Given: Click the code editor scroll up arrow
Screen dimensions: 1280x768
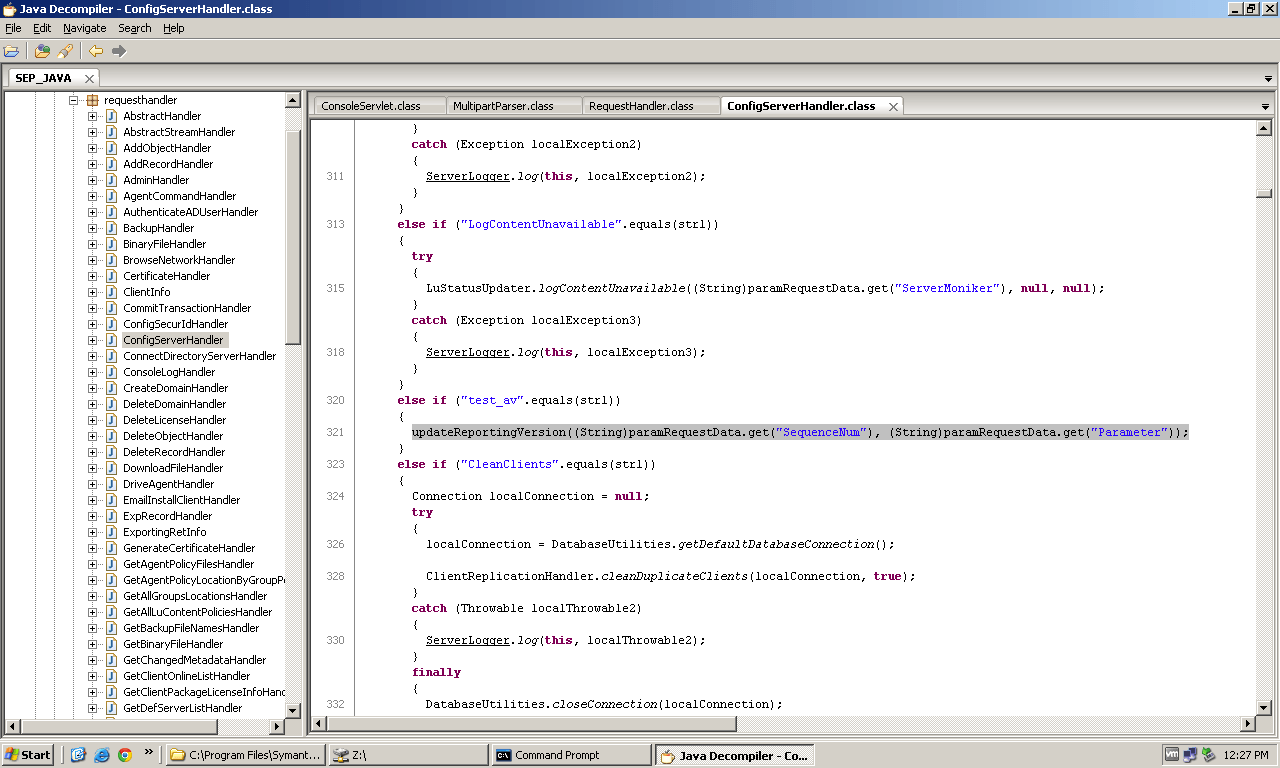Looking at the screenshot, I should click(x=1263, y=128).
